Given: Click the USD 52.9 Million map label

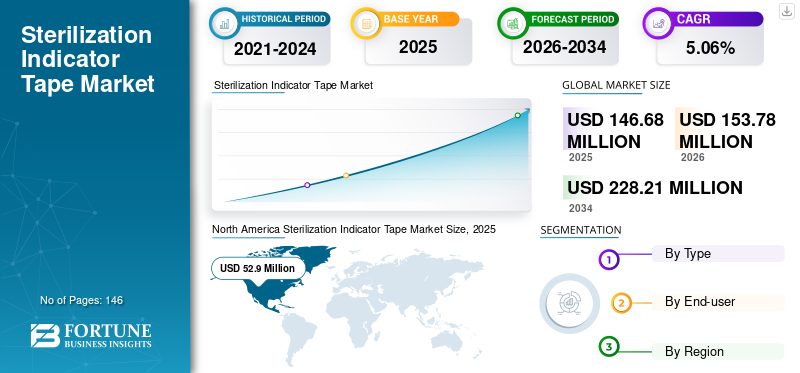Looking at the screenshot, I should 257,268.
